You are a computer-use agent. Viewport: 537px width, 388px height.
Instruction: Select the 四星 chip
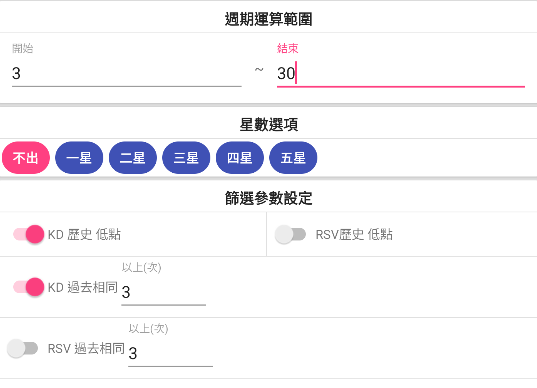[240, 158]
